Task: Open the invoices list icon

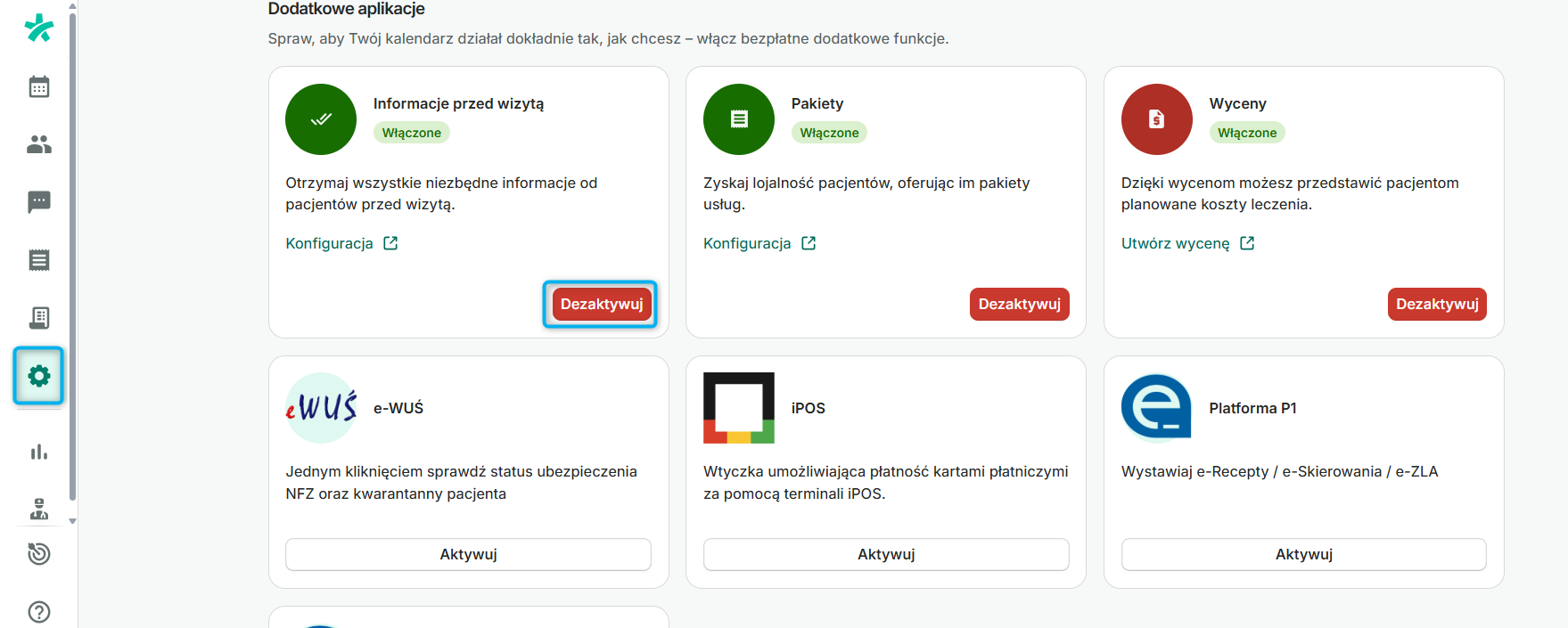Action: [39, 259]
